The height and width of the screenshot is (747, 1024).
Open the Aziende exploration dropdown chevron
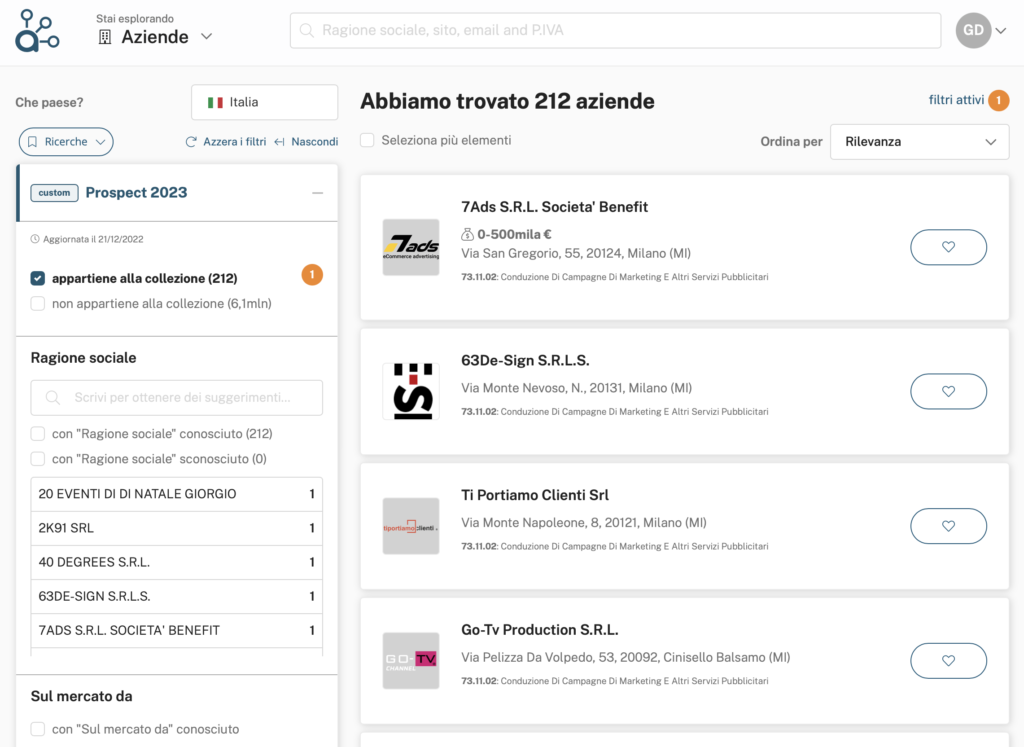click(x=206, y=37)
